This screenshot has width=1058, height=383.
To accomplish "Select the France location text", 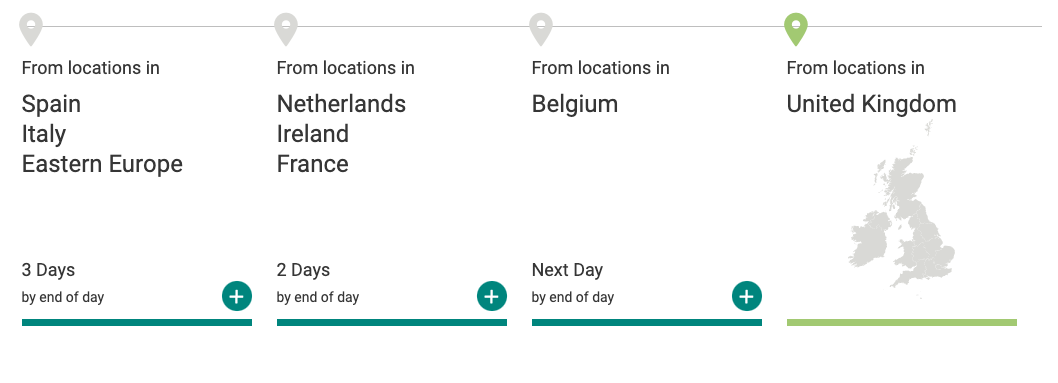I will [312, 164].
